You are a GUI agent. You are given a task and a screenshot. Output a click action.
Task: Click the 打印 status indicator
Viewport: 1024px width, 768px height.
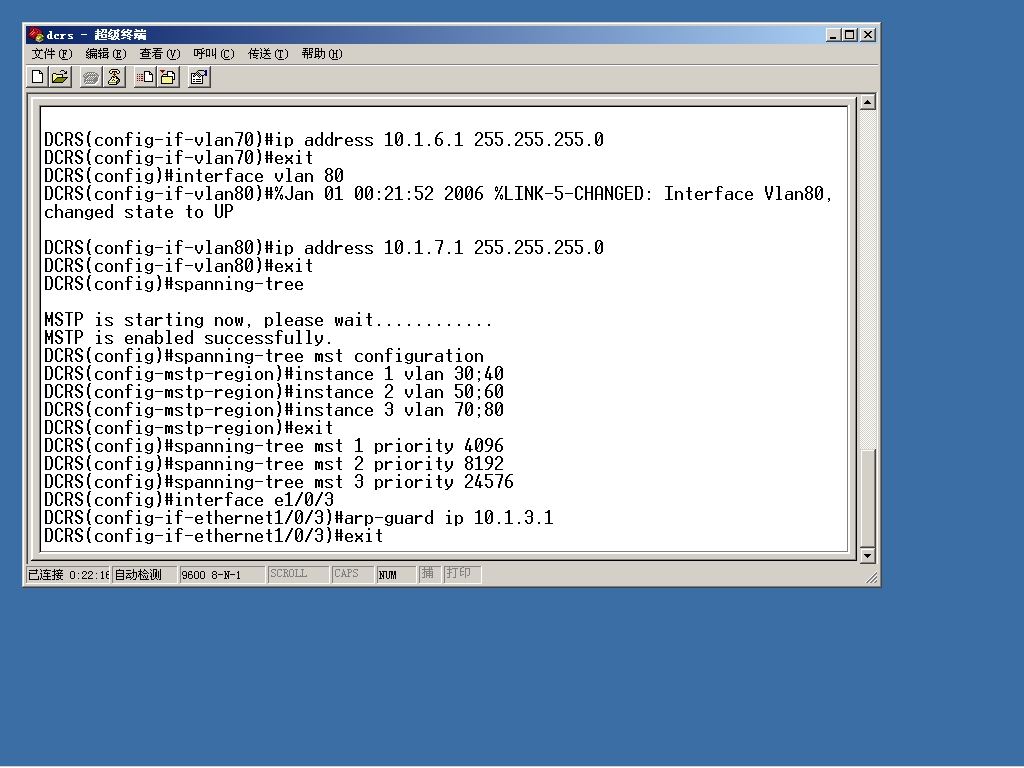pyautogui.click(x=462, y=574)
